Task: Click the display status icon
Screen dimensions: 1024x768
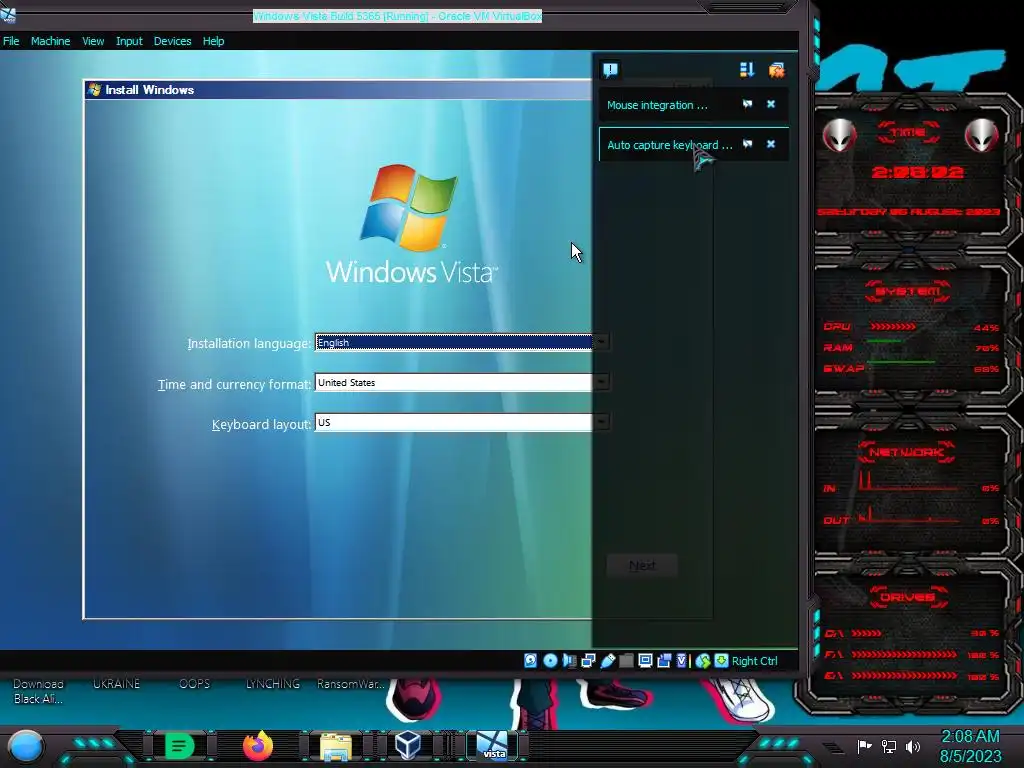Action: coord(645,661)
